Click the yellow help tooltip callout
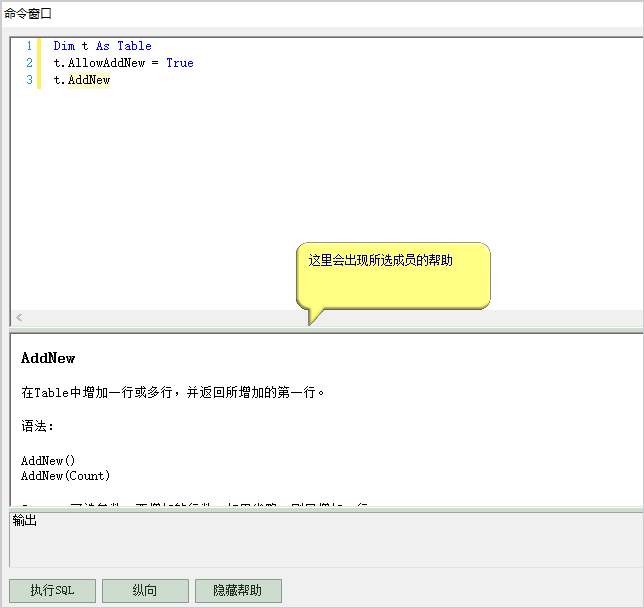644x608 pixels. point(393,273)
